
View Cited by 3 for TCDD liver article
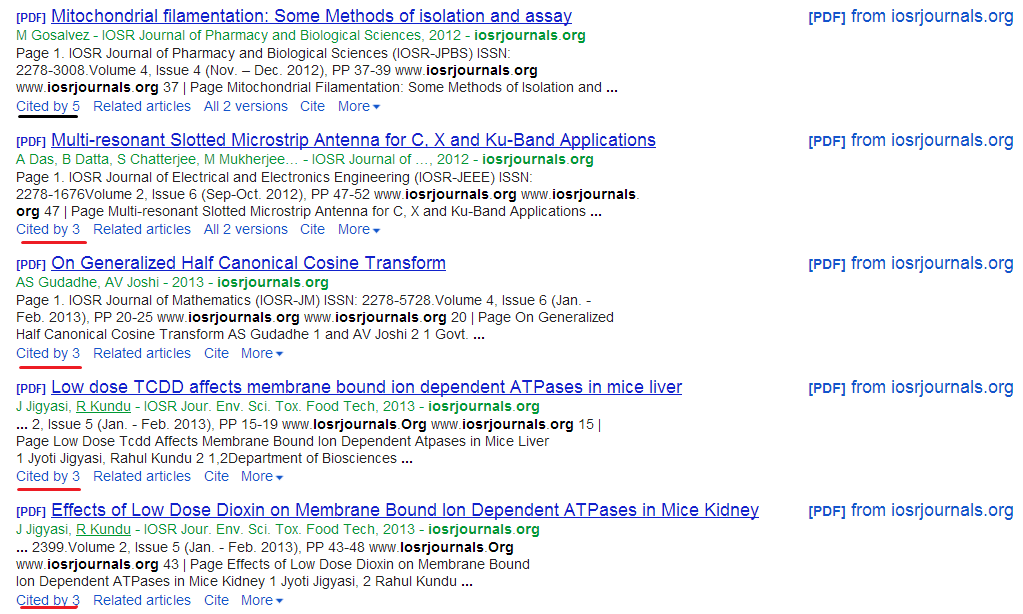click(47, 476)
